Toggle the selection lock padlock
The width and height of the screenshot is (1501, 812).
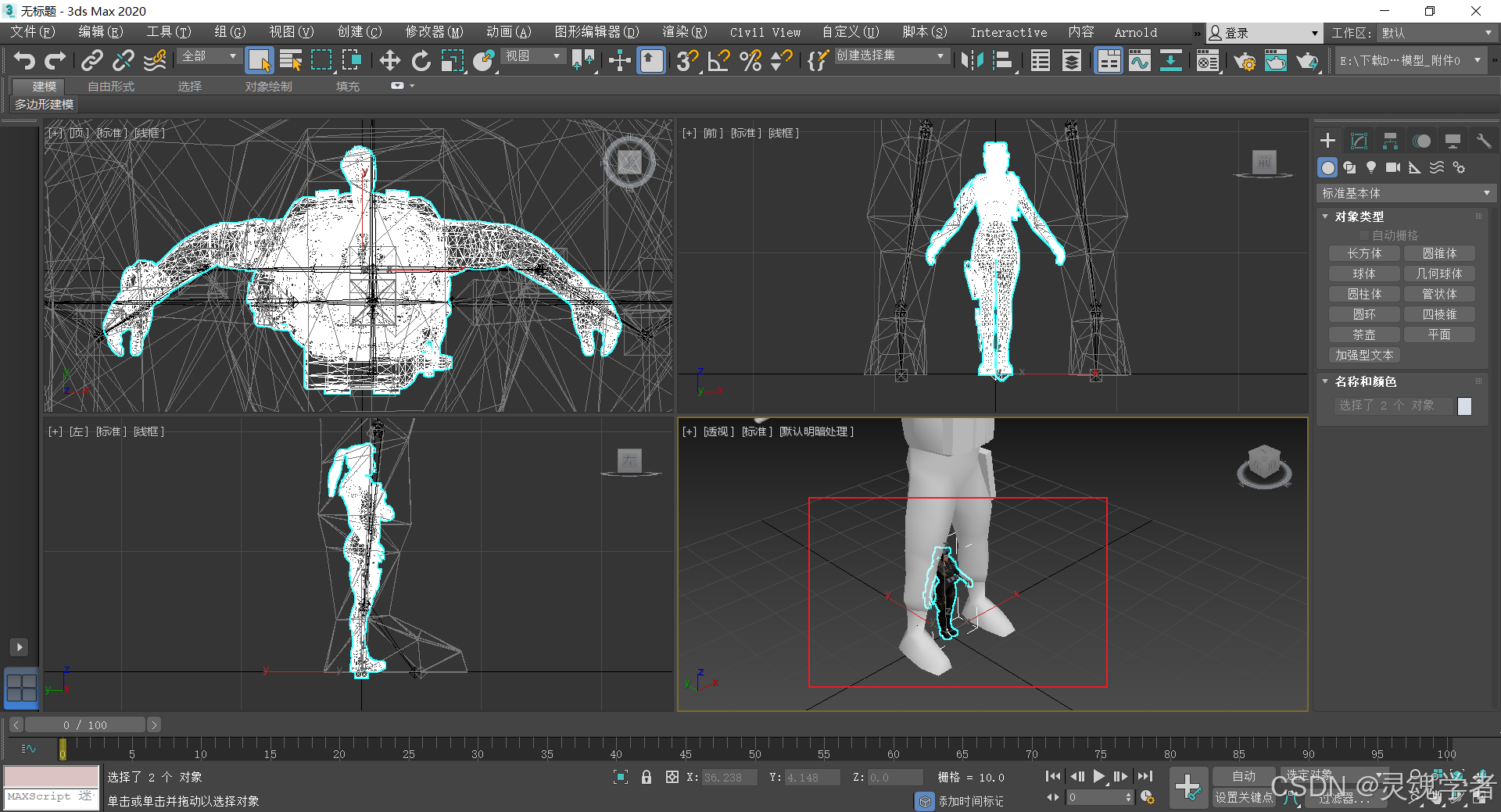point(647,777)
